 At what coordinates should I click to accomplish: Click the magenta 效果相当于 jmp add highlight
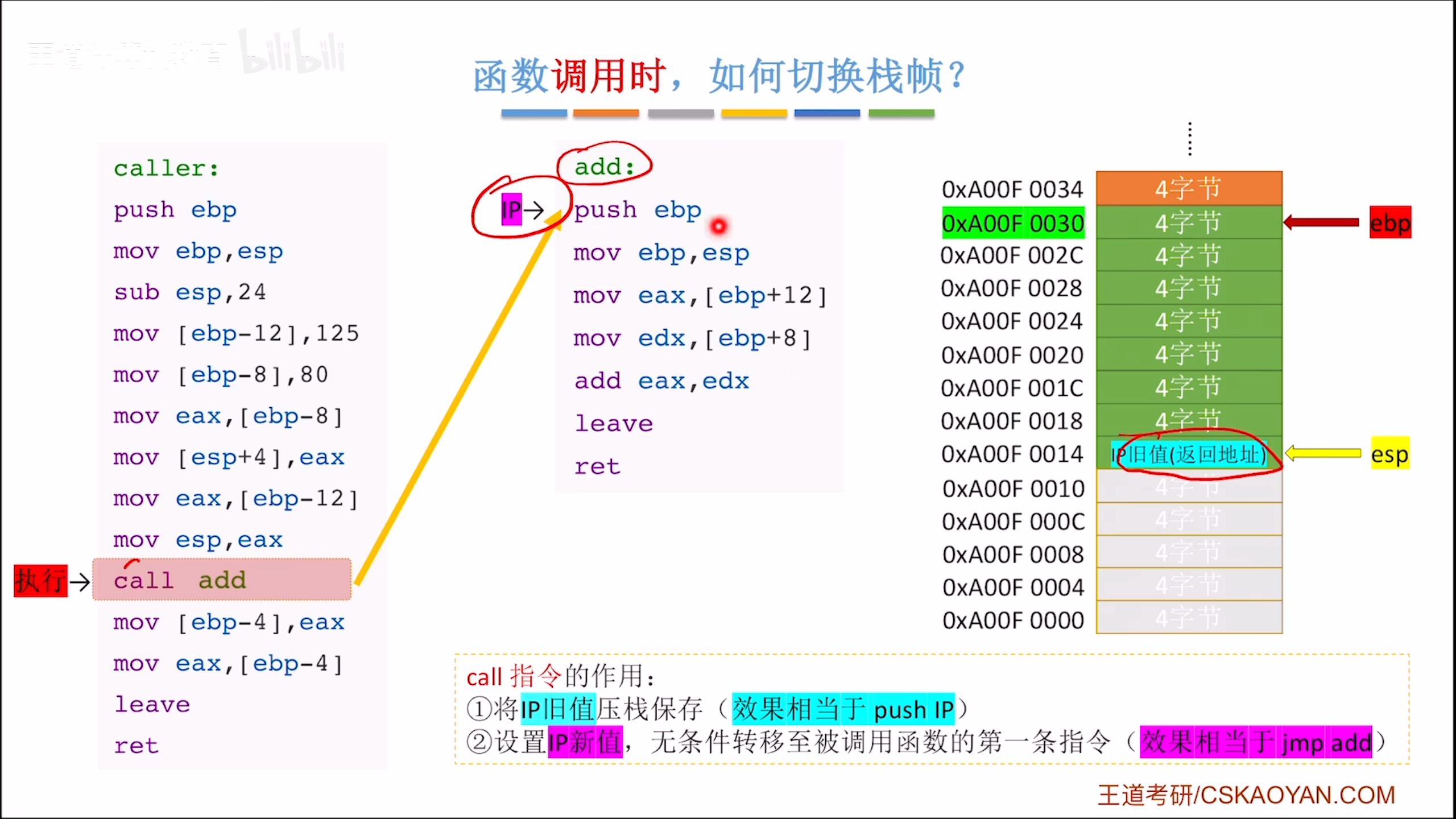click(1256, 742)
